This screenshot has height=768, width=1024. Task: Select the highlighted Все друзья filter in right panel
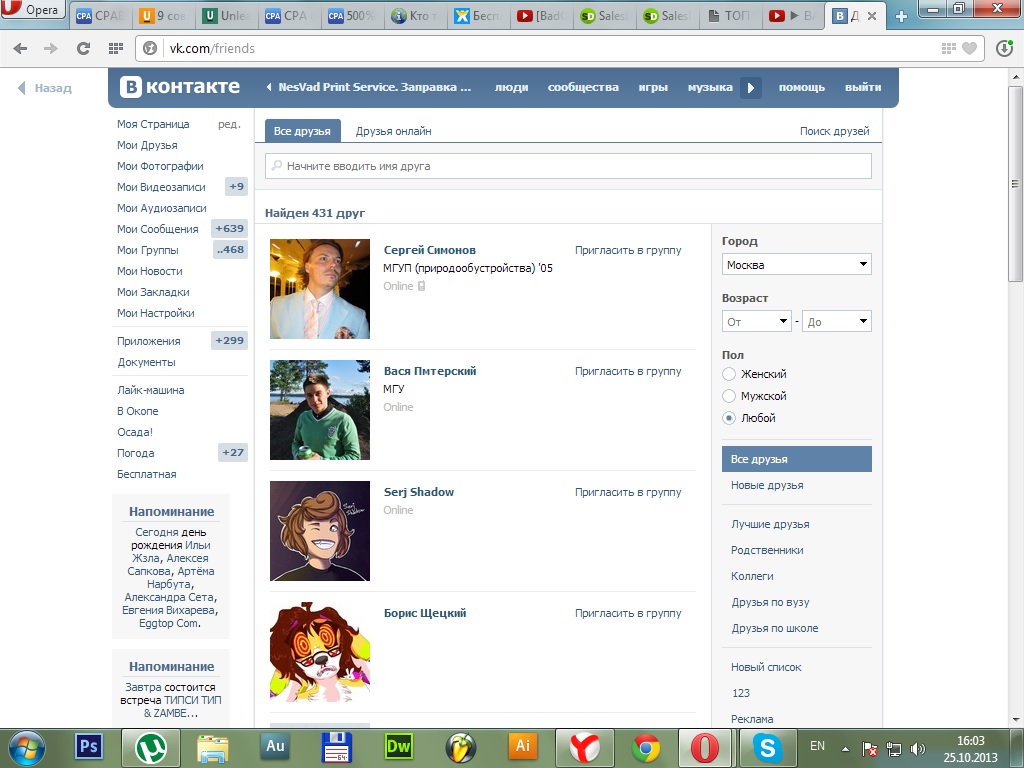(797, 459)
